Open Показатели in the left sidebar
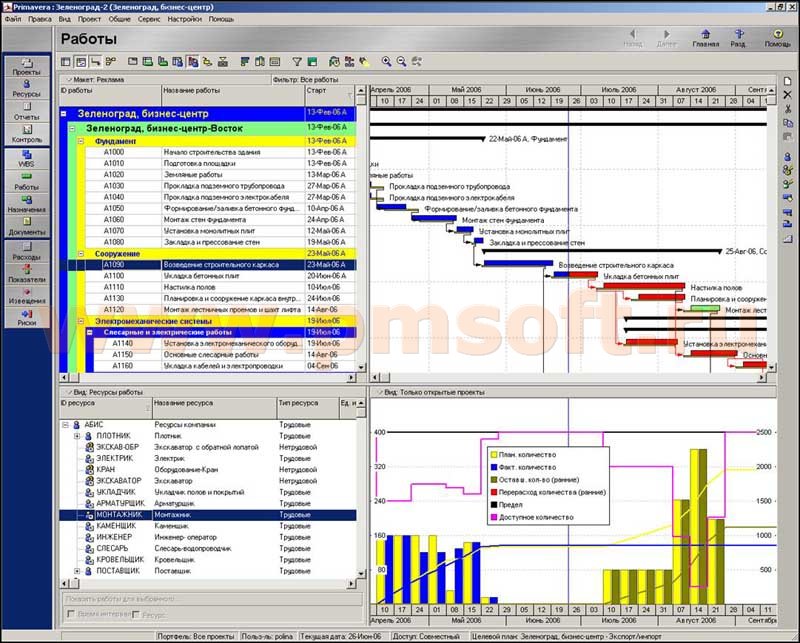Viewport: 800px width, 643px height. 27,274
